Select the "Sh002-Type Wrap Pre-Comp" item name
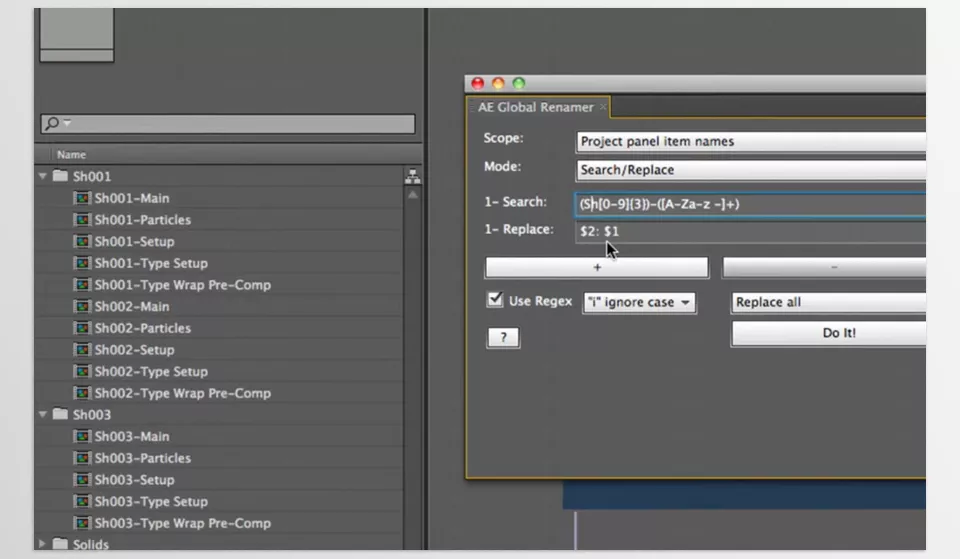This screenshot has height=559, width=960. click(x=182, y=393)
